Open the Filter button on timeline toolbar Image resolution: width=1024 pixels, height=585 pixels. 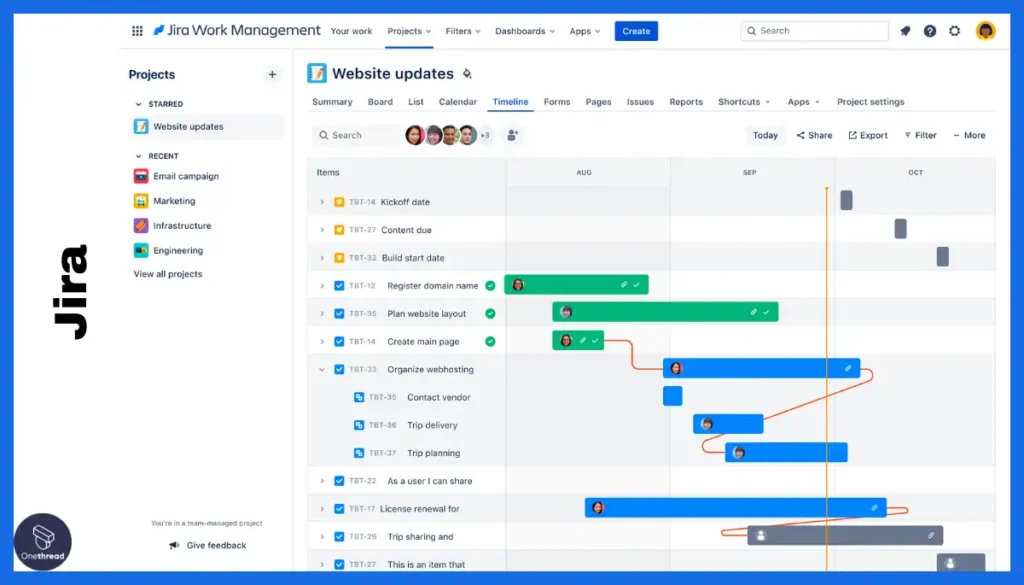[x=920, y=135]
